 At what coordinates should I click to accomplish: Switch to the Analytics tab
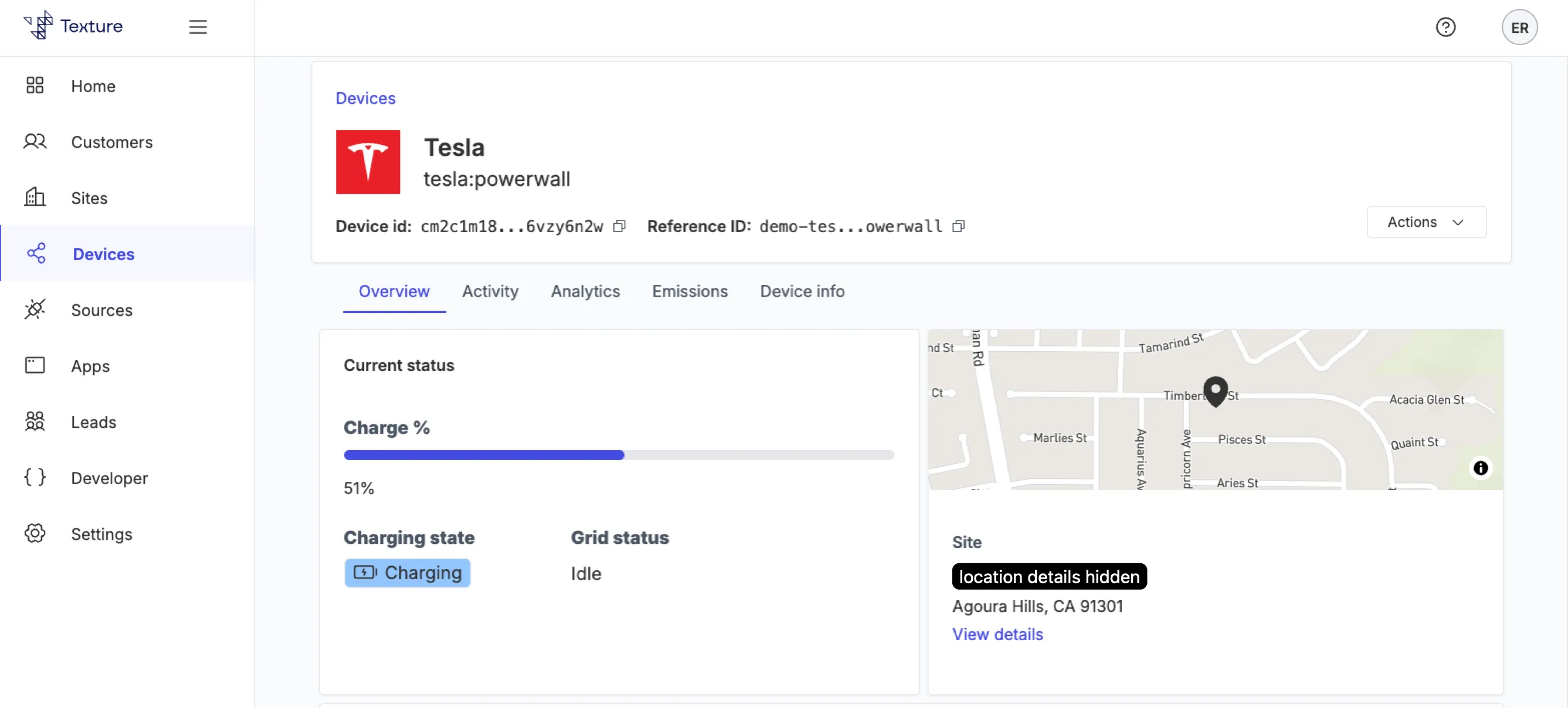click(x=585, y=291)
